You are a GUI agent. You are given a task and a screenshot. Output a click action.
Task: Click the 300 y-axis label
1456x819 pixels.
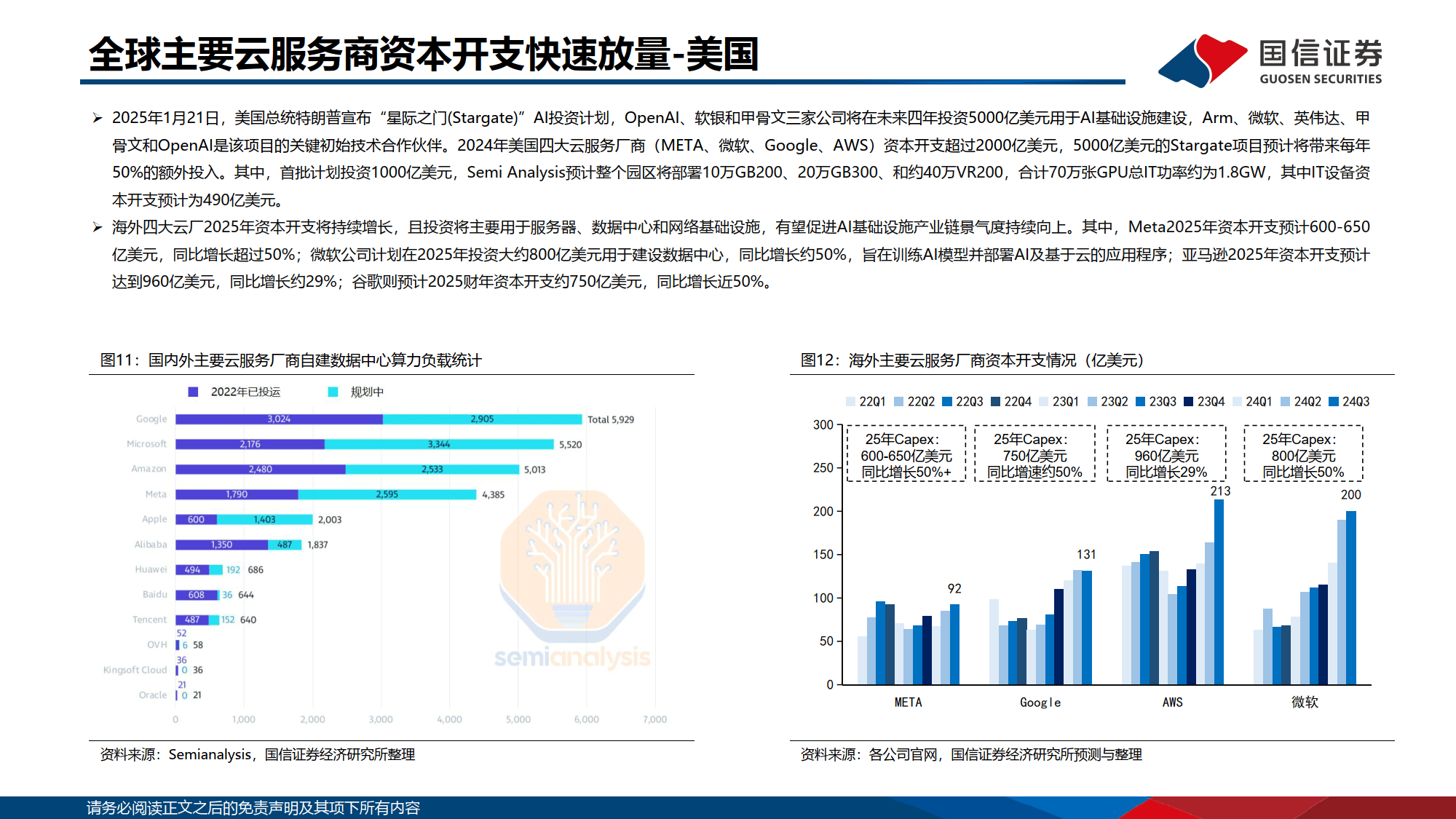tap(823, 424)
